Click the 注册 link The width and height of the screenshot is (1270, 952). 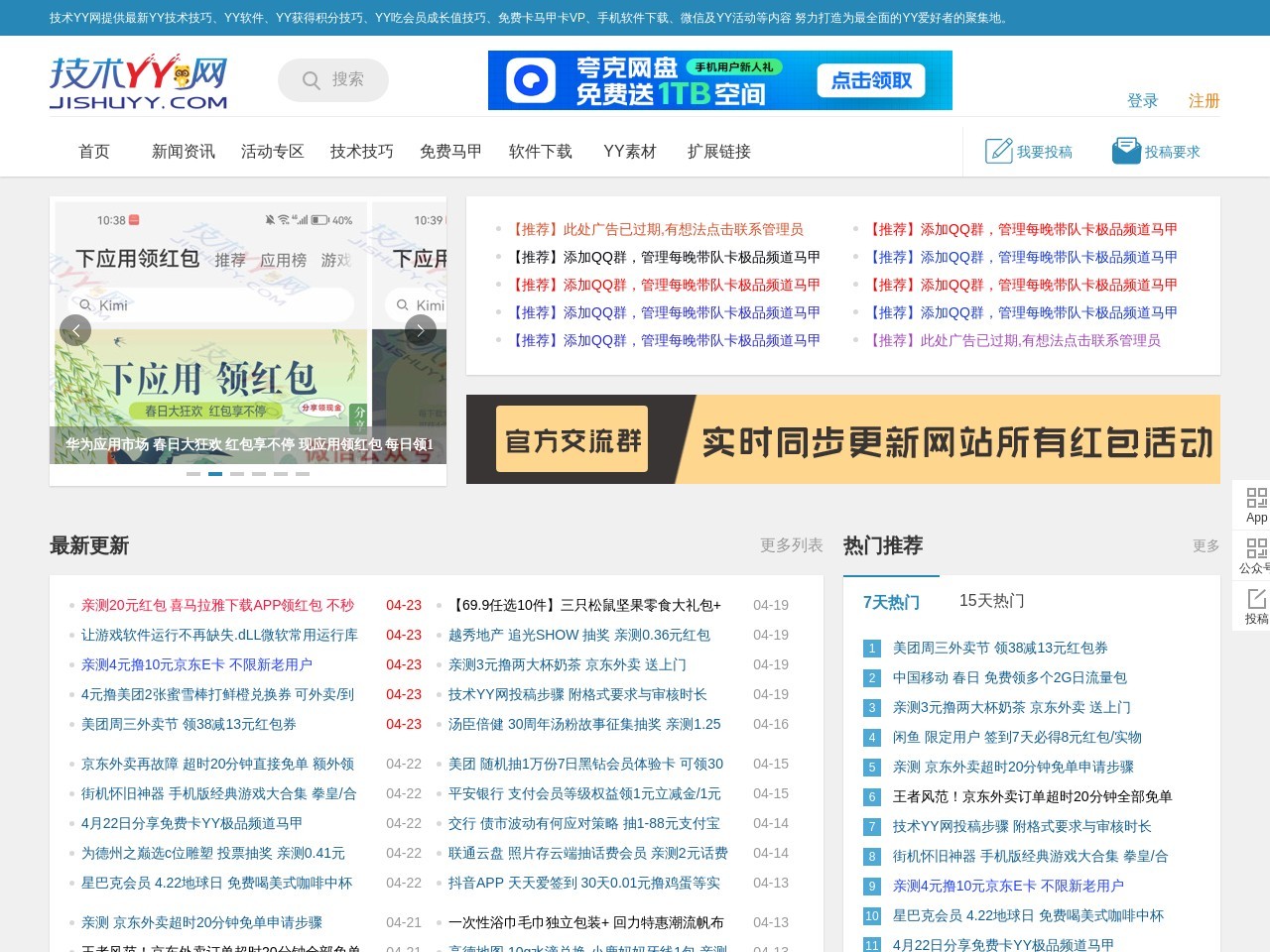point(1205,101)
